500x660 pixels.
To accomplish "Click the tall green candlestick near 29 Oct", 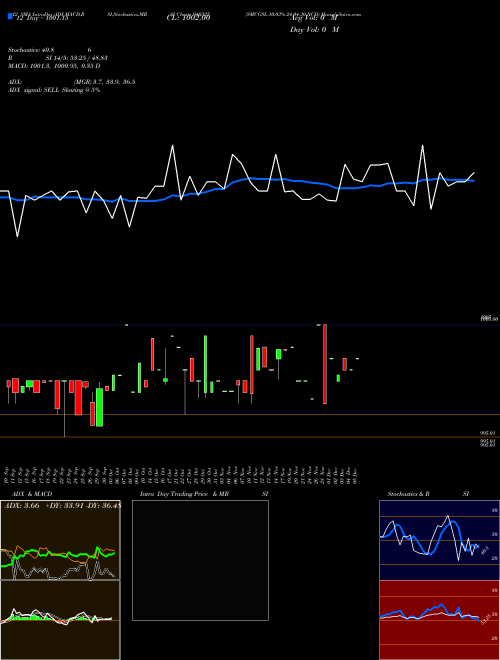I will click(205, 365).
